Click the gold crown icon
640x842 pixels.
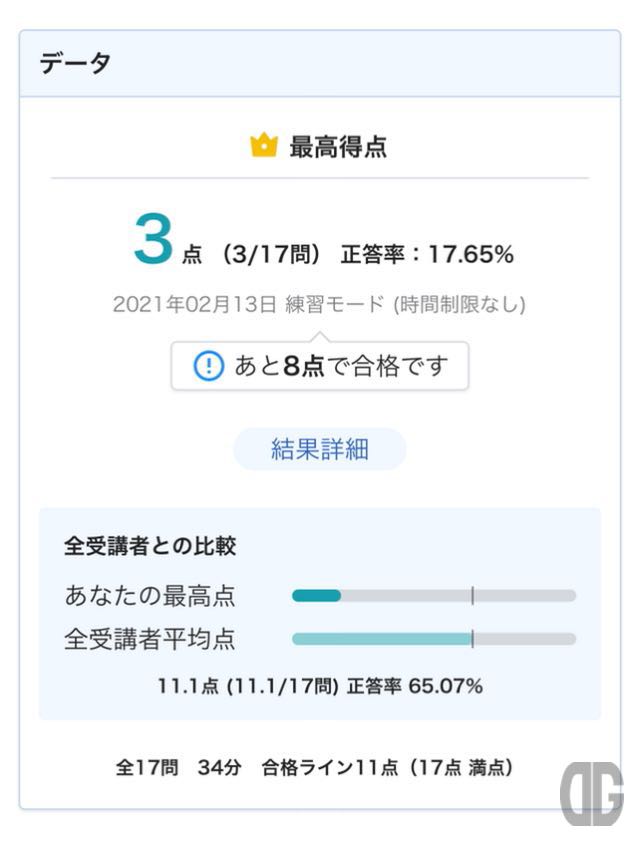(264, 146)
